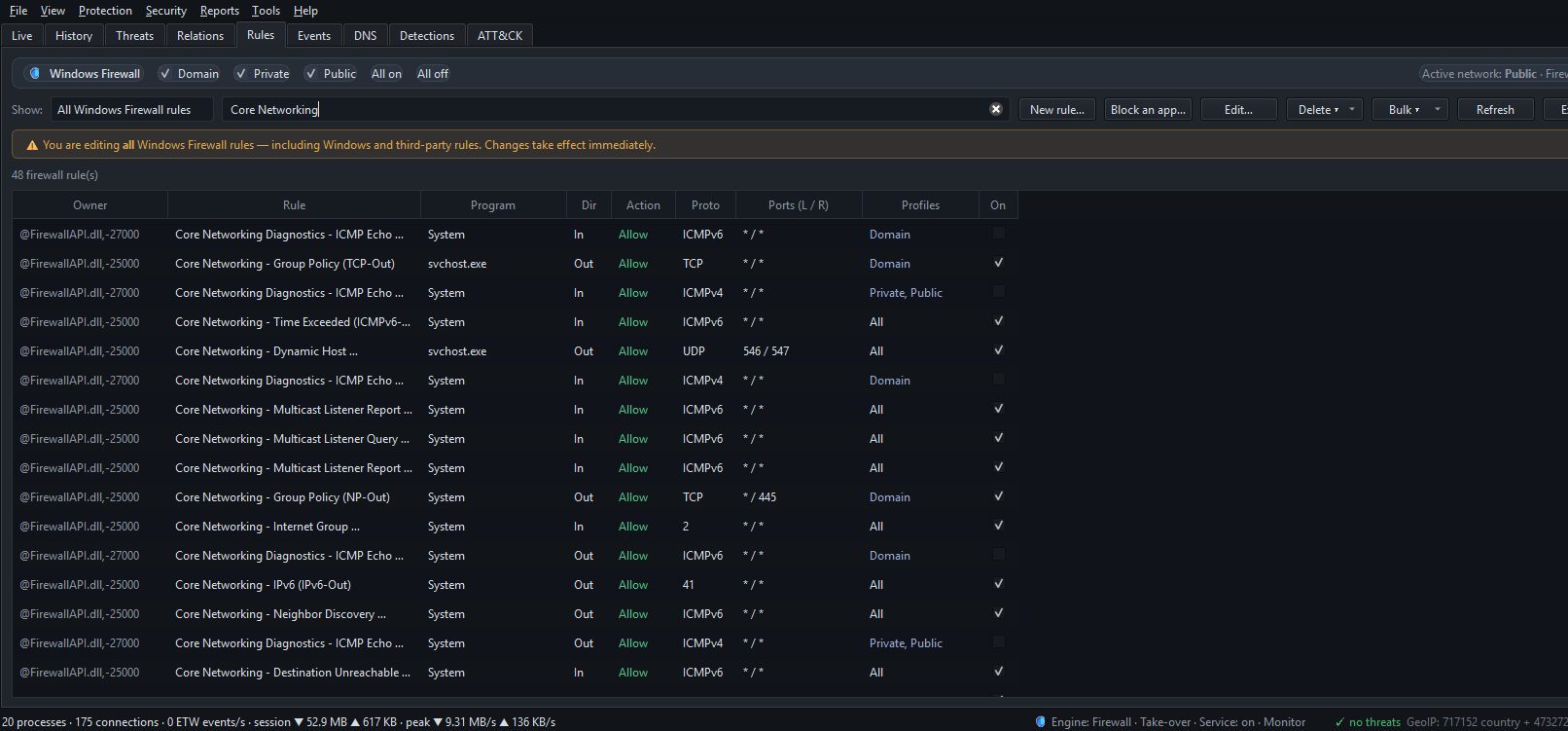Click the Profiles column header
1568x731 pixels.
920,205
